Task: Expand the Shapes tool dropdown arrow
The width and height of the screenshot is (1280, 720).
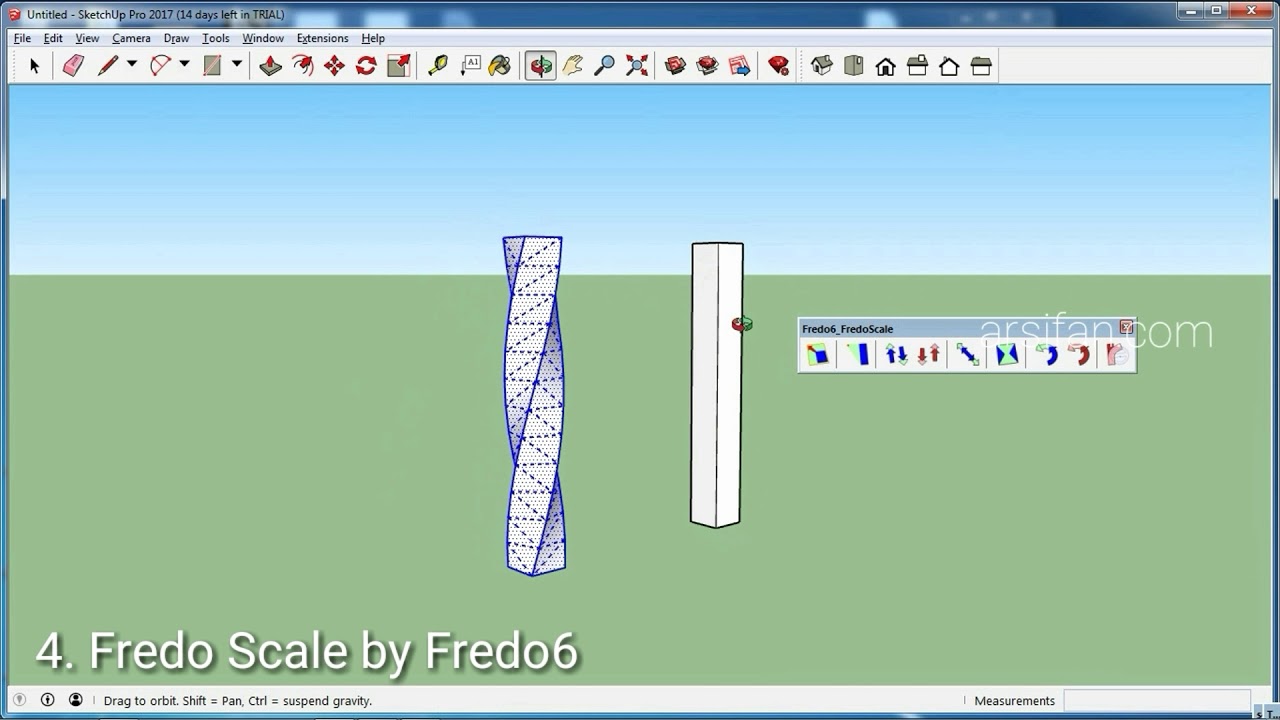Action: 237,66
